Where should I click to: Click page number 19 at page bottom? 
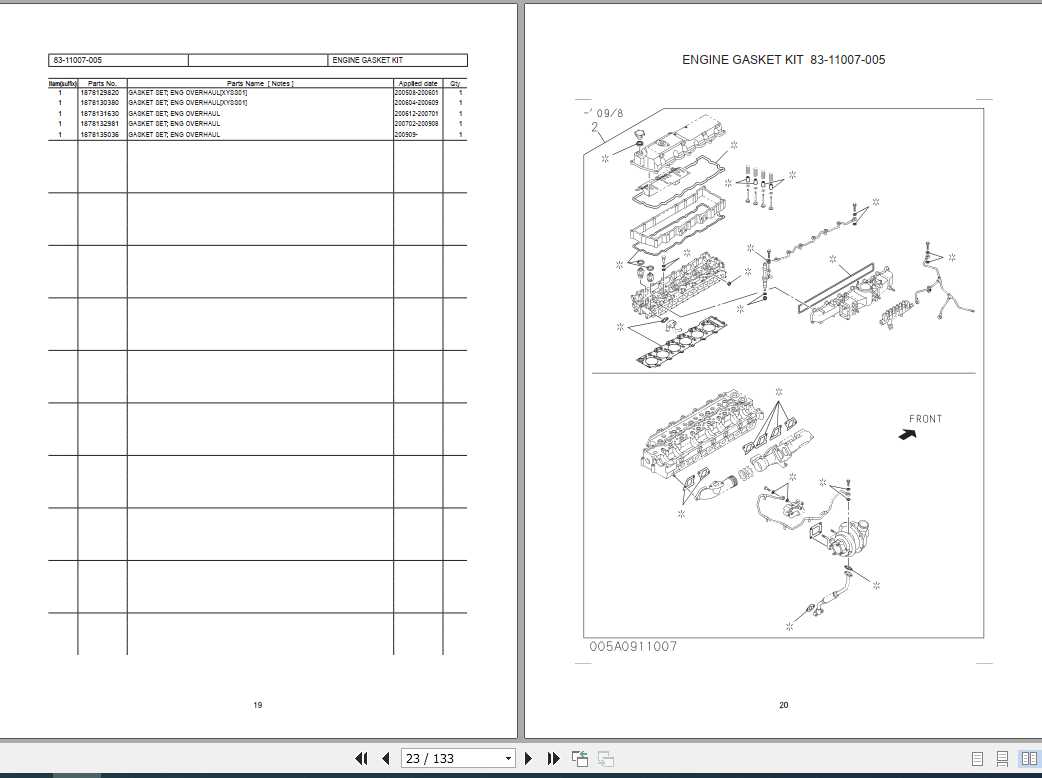point(258,705)
